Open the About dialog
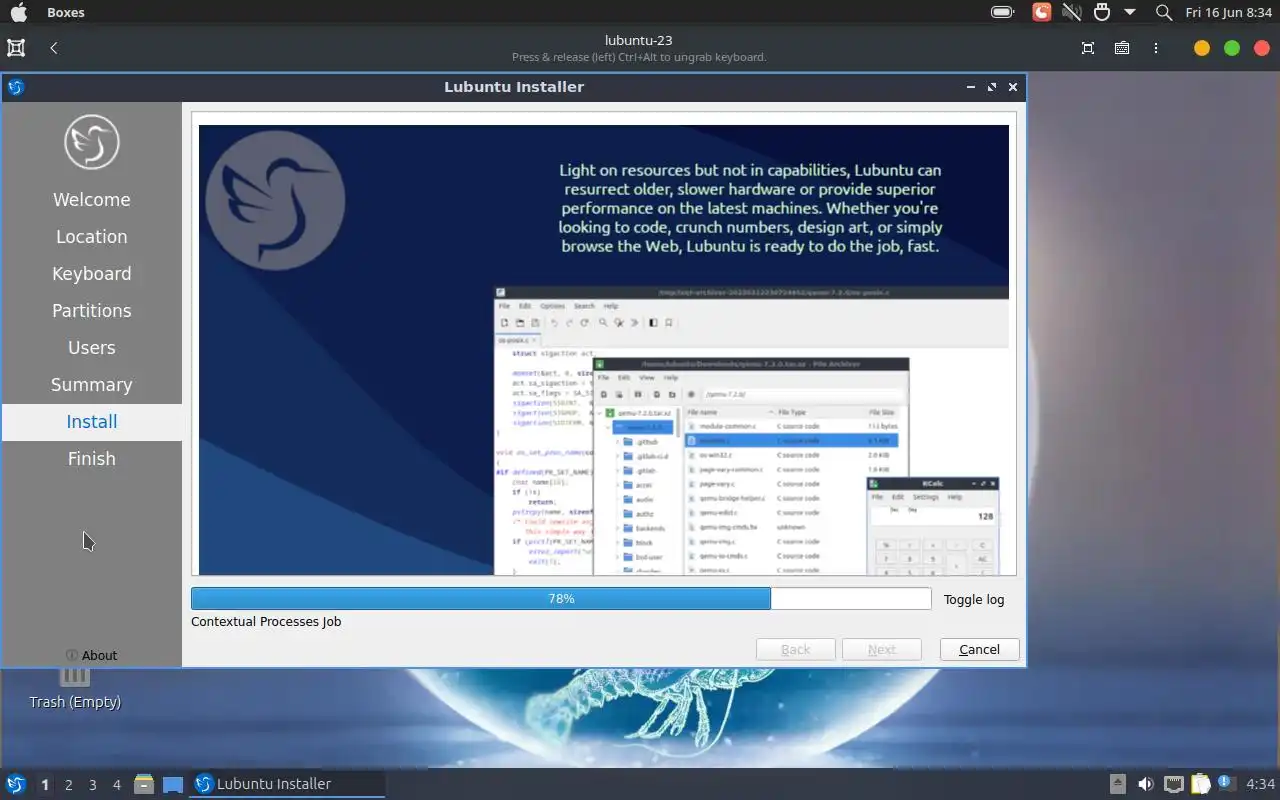Image resolution: width=1280 pixels, height=800 pixels. point(92,655)
